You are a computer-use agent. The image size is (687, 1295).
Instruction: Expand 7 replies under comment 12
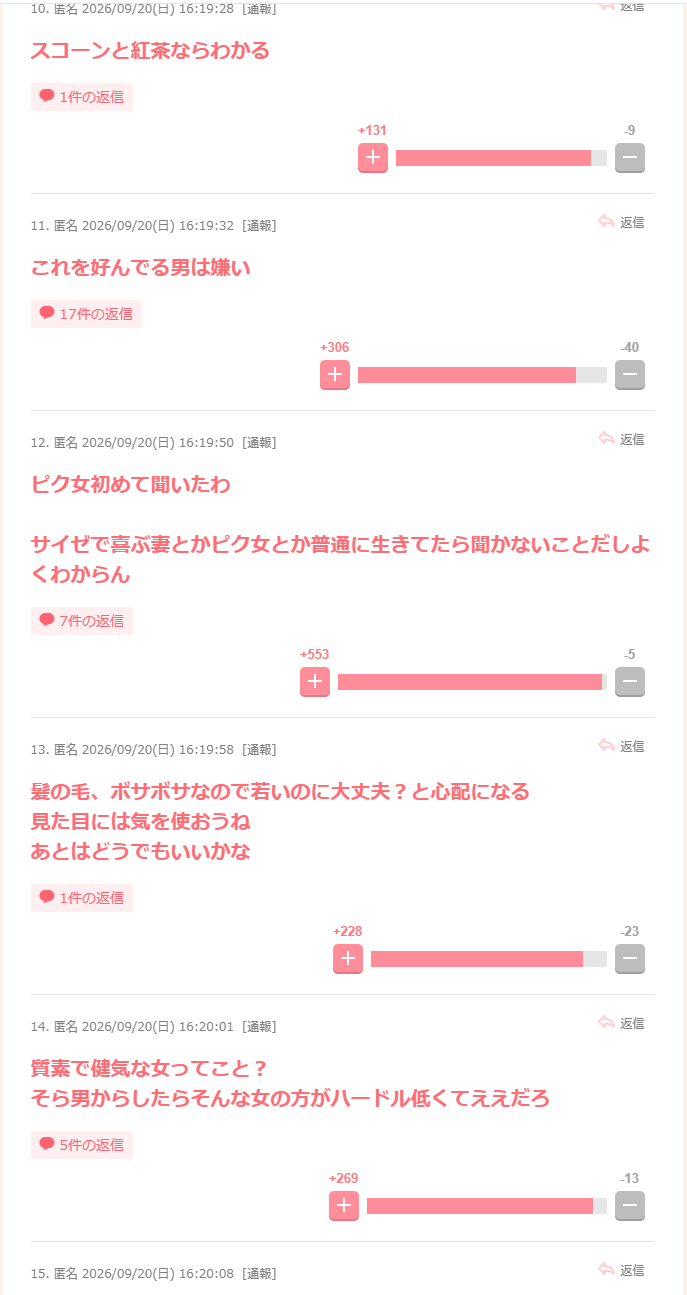pos(82,621)
